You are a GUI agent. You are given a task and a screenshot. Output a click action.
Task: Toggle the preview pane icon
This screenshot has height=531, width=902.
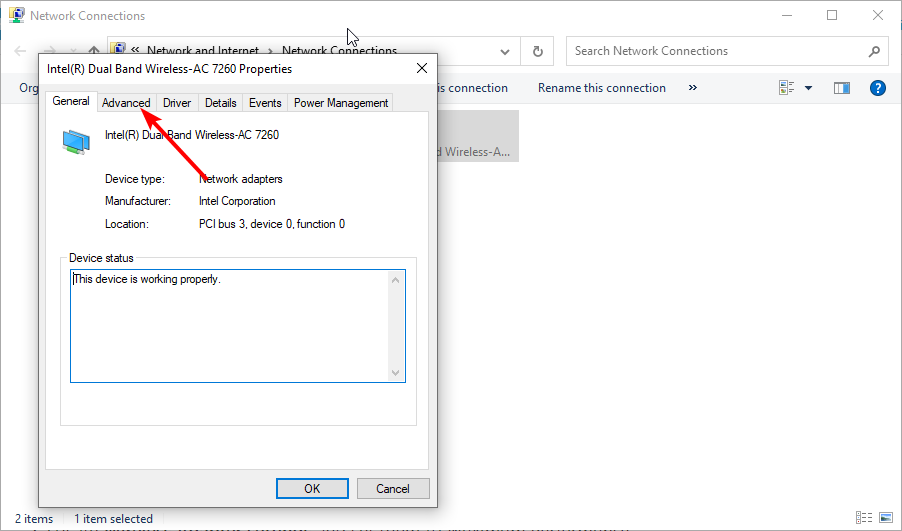[842, 88]
